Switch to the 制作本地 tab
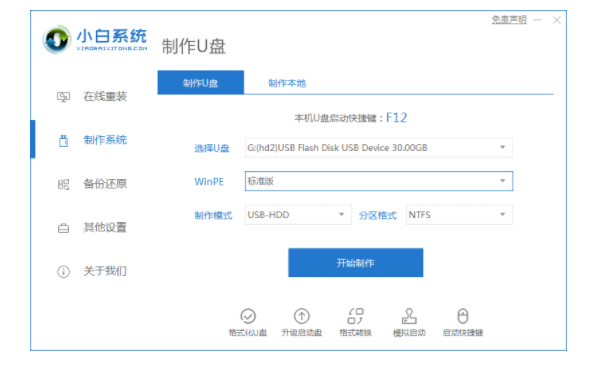Screen dimensions: 613x374 pos(287,83)
